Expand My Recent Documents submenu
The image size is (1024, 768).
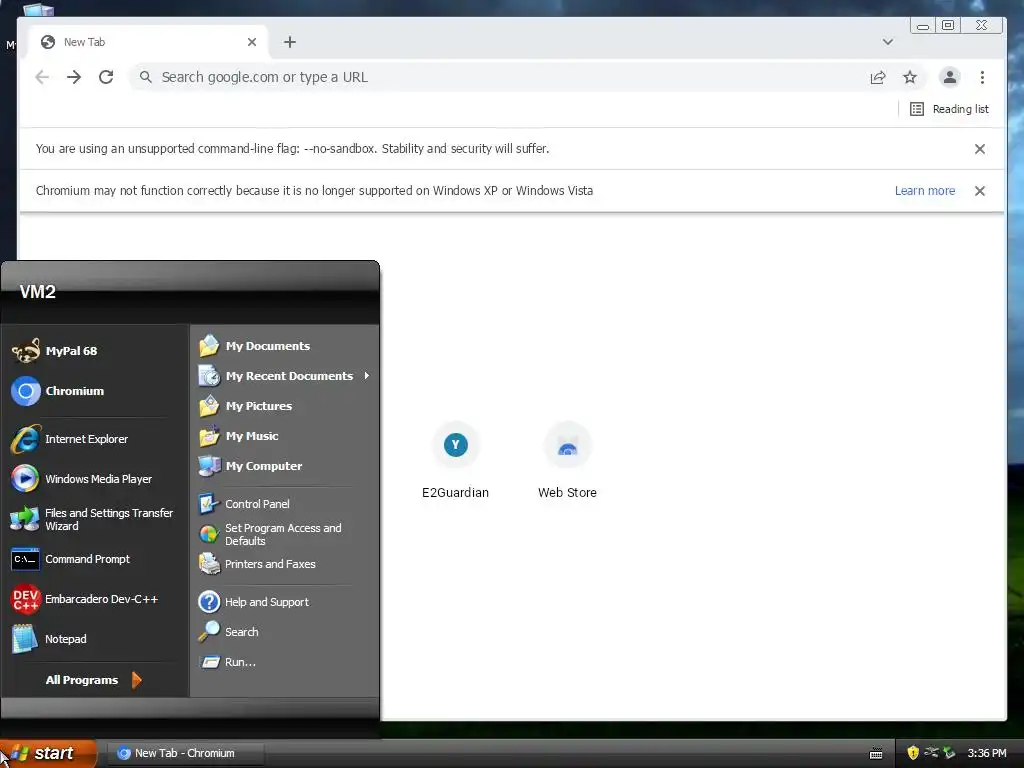[x=284, y=376]
